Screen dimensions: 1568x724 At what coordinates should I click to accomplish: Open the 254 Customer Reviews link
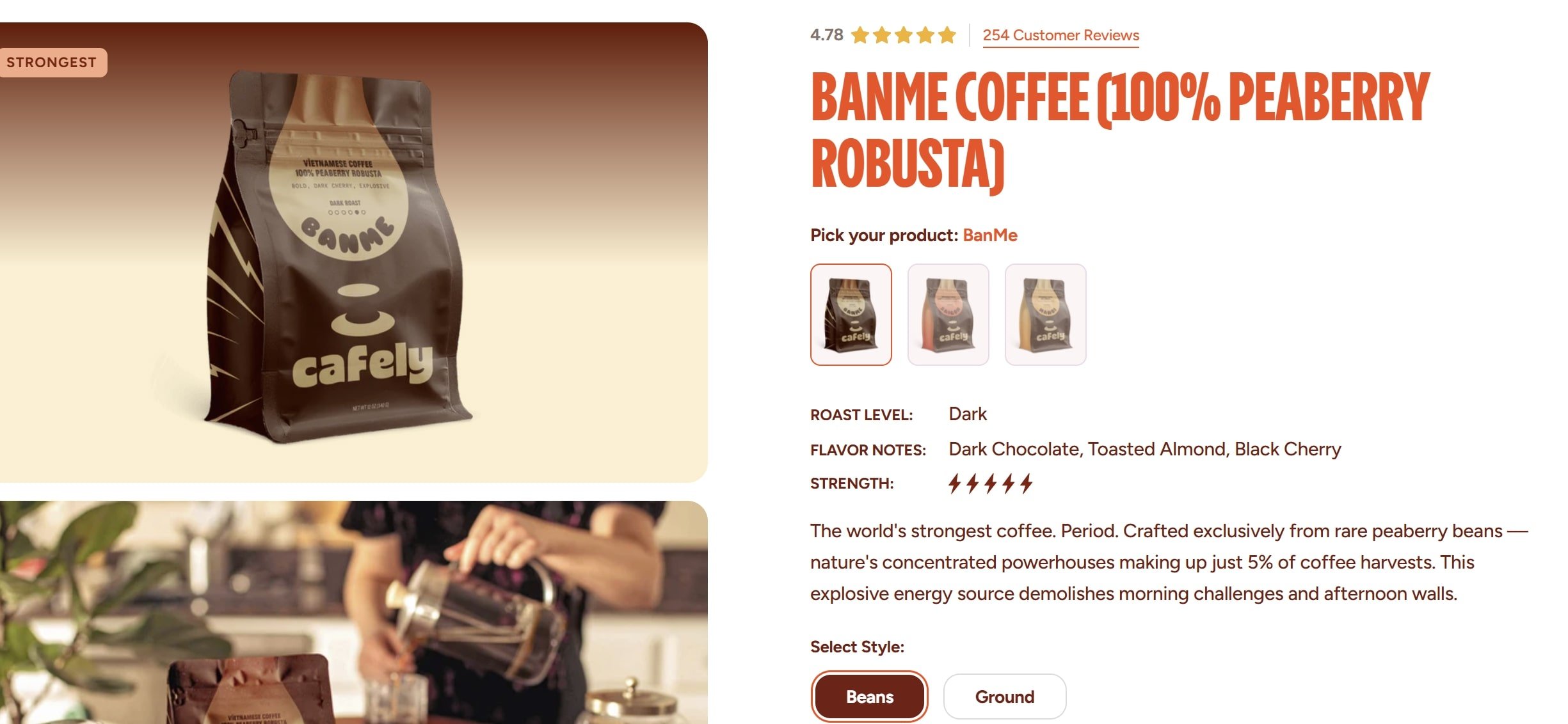pos(1061,35)
